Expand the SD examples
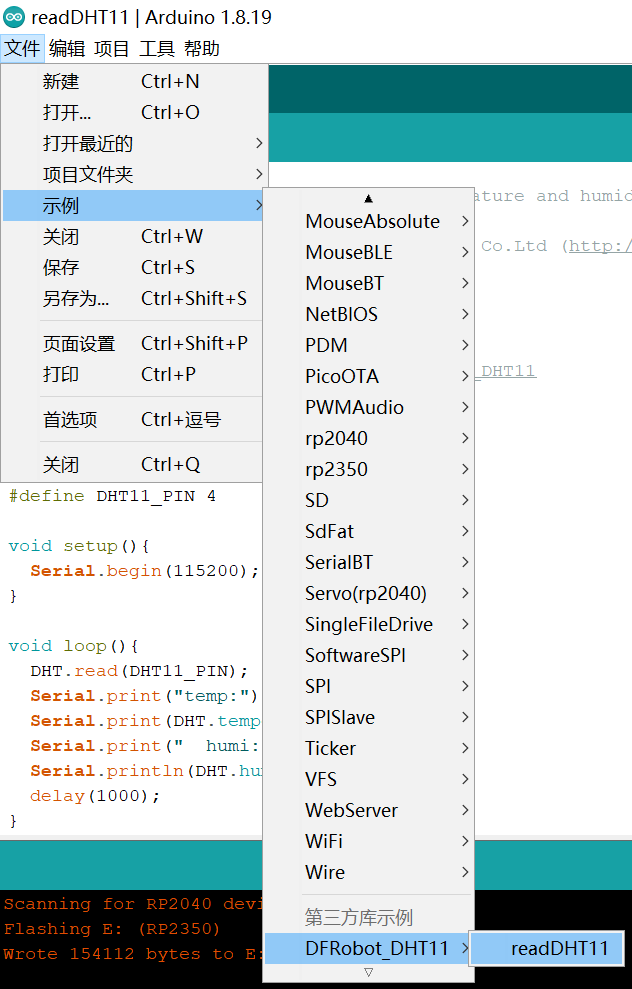Screen dimensions: 632x989 368,500
